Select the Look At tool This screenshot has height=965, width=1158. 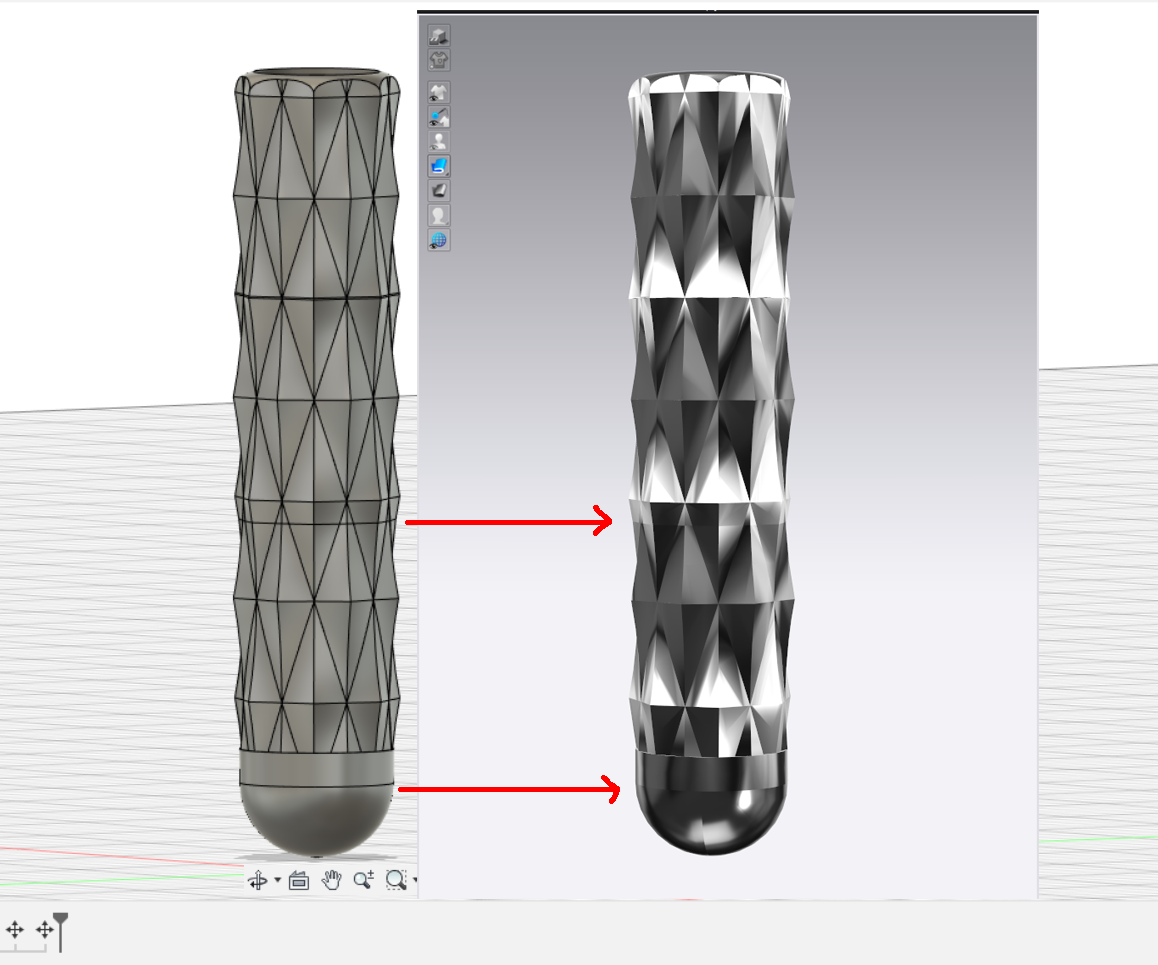(298, 881)
